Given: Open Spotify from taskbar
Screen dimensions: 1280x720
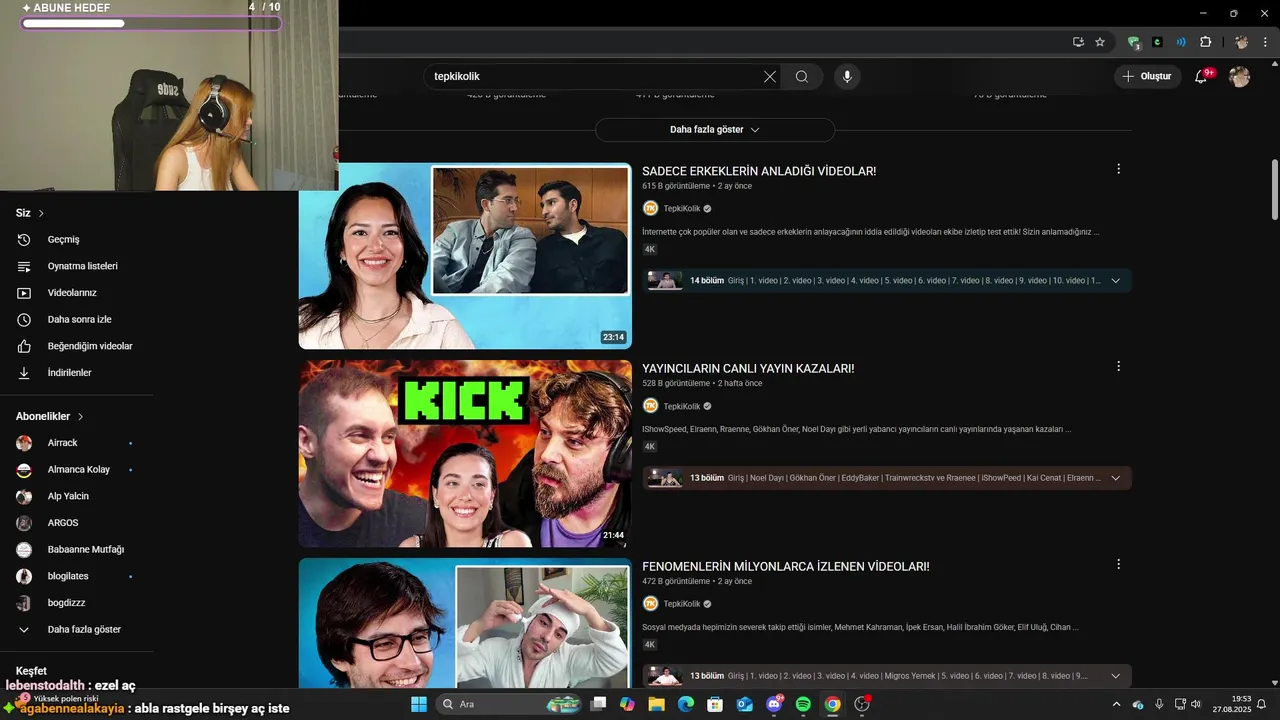Looking at the screenshot, I should click(803, 704).
